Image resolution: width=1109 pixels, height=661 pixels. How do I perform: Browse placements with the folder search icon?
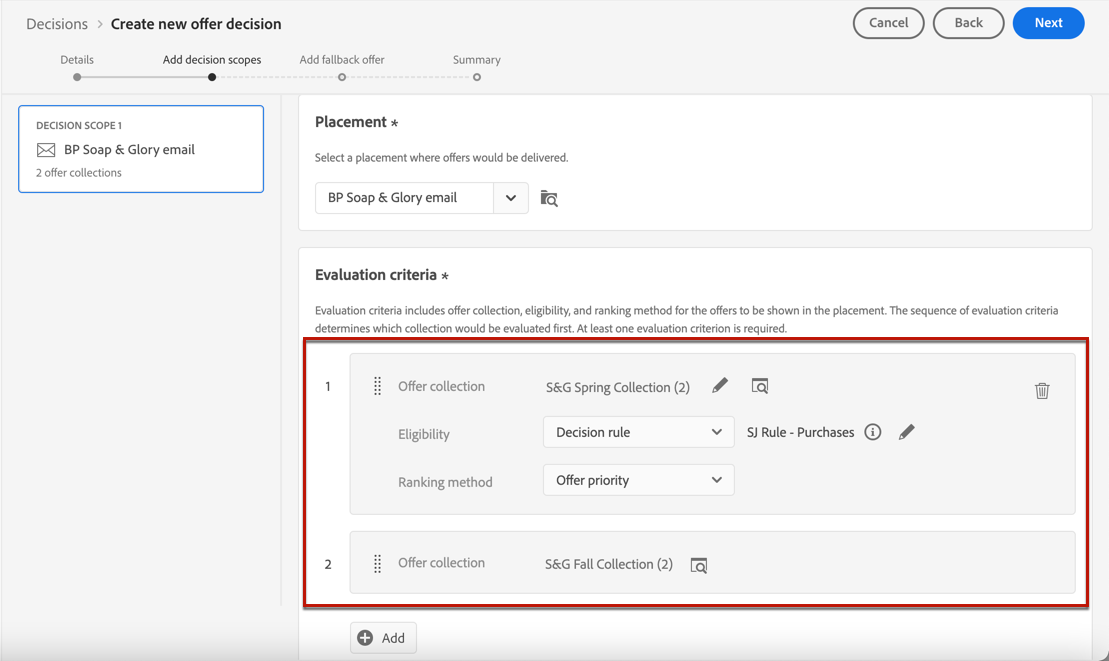coord(549,199)
